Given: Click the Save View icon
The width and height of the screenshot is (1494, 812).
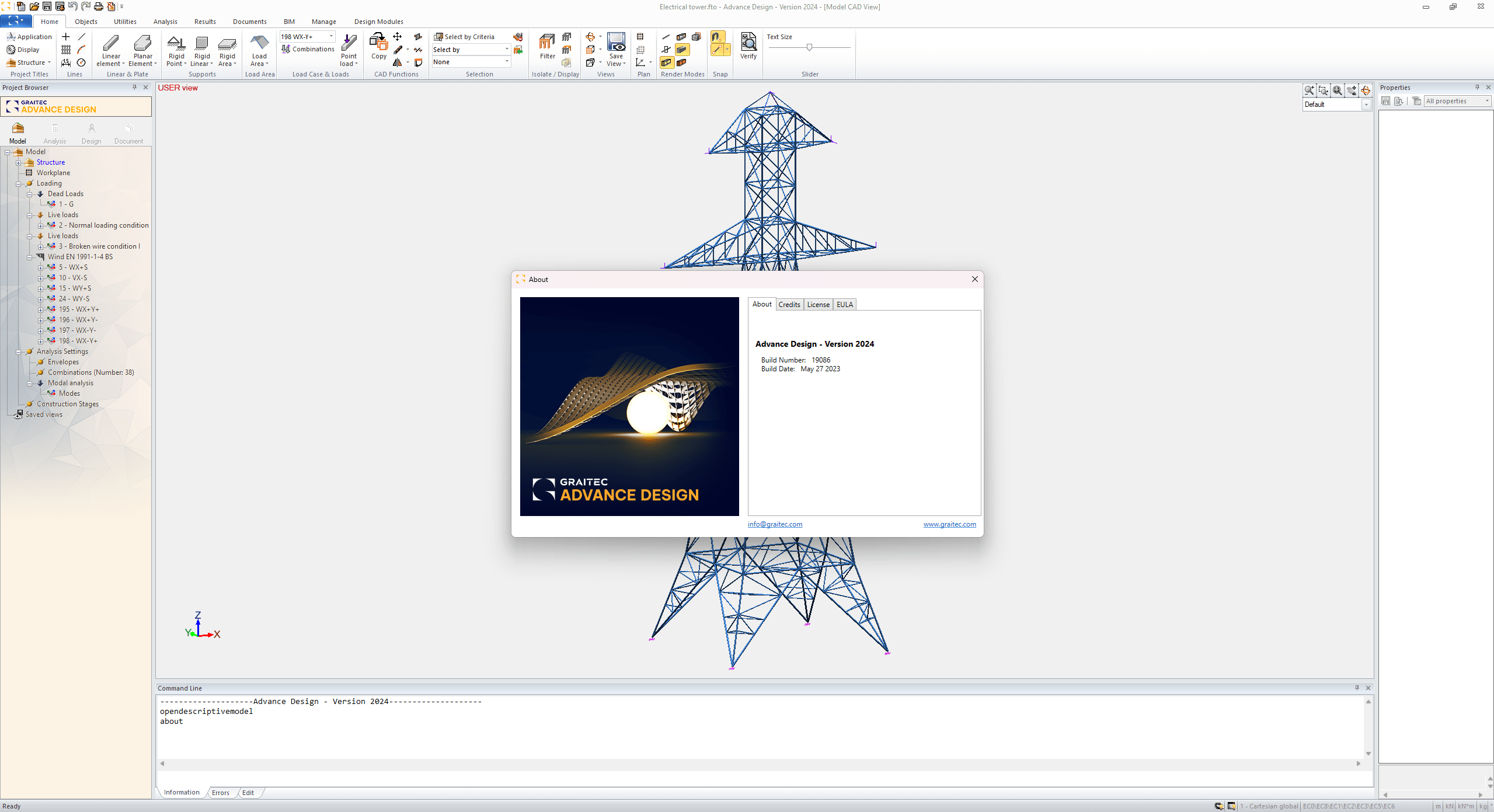Looking at the screenshot, I should click(x=616, y=50).
